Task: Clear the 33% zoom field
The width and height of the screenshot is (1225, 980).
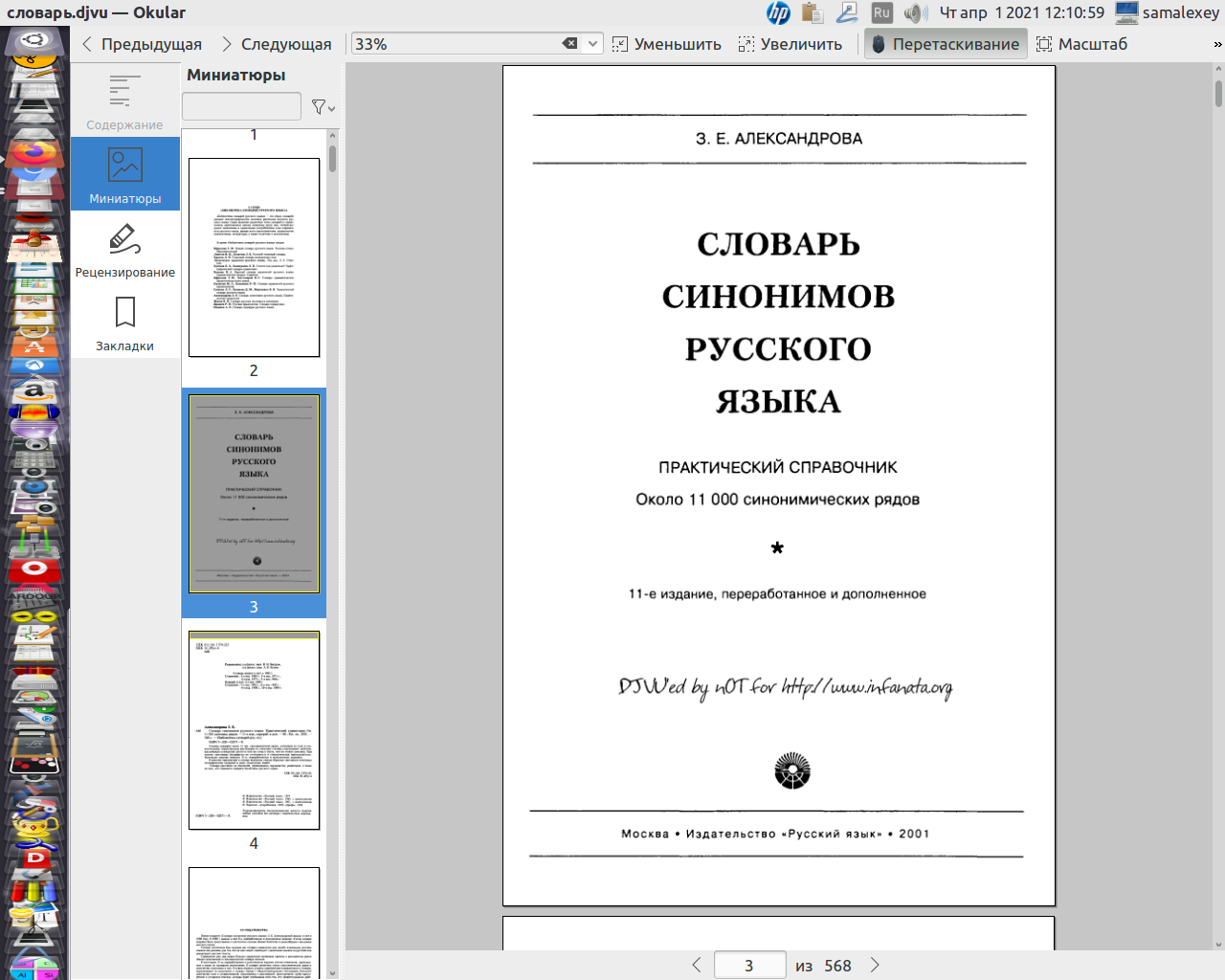Action: point(569,43)
